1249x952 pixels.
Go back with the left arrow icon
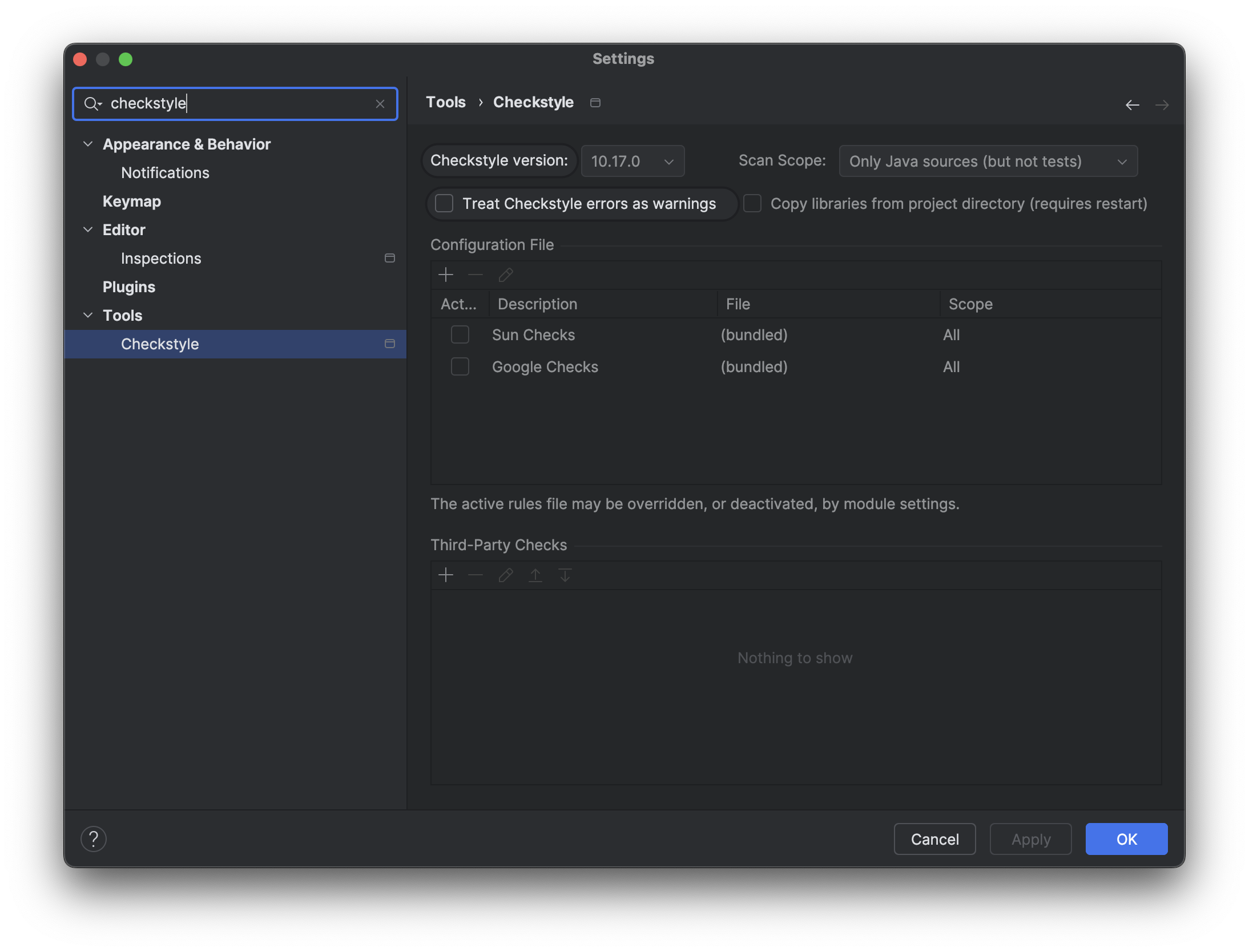coord(1132,105)
